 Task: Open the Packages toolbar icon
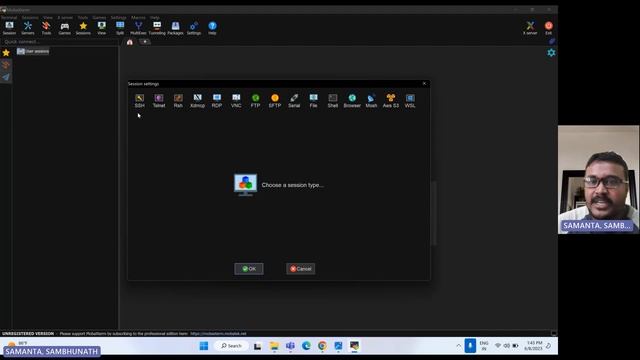(x=175, y=28)
